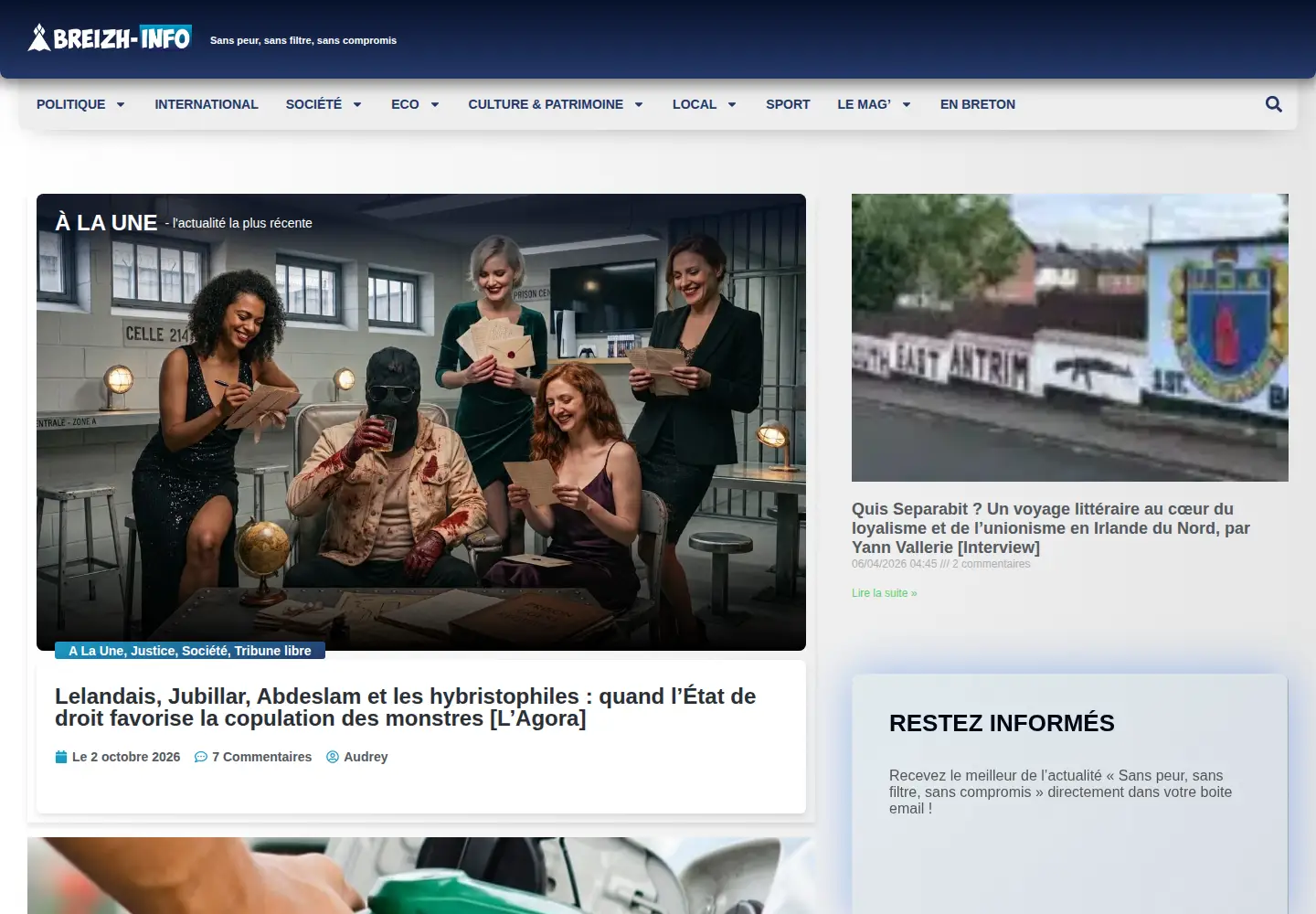Open the East Antrim mural article thumbnail
The image size is (1316, 914).
pyautogui.click(x=1070, y=337)
